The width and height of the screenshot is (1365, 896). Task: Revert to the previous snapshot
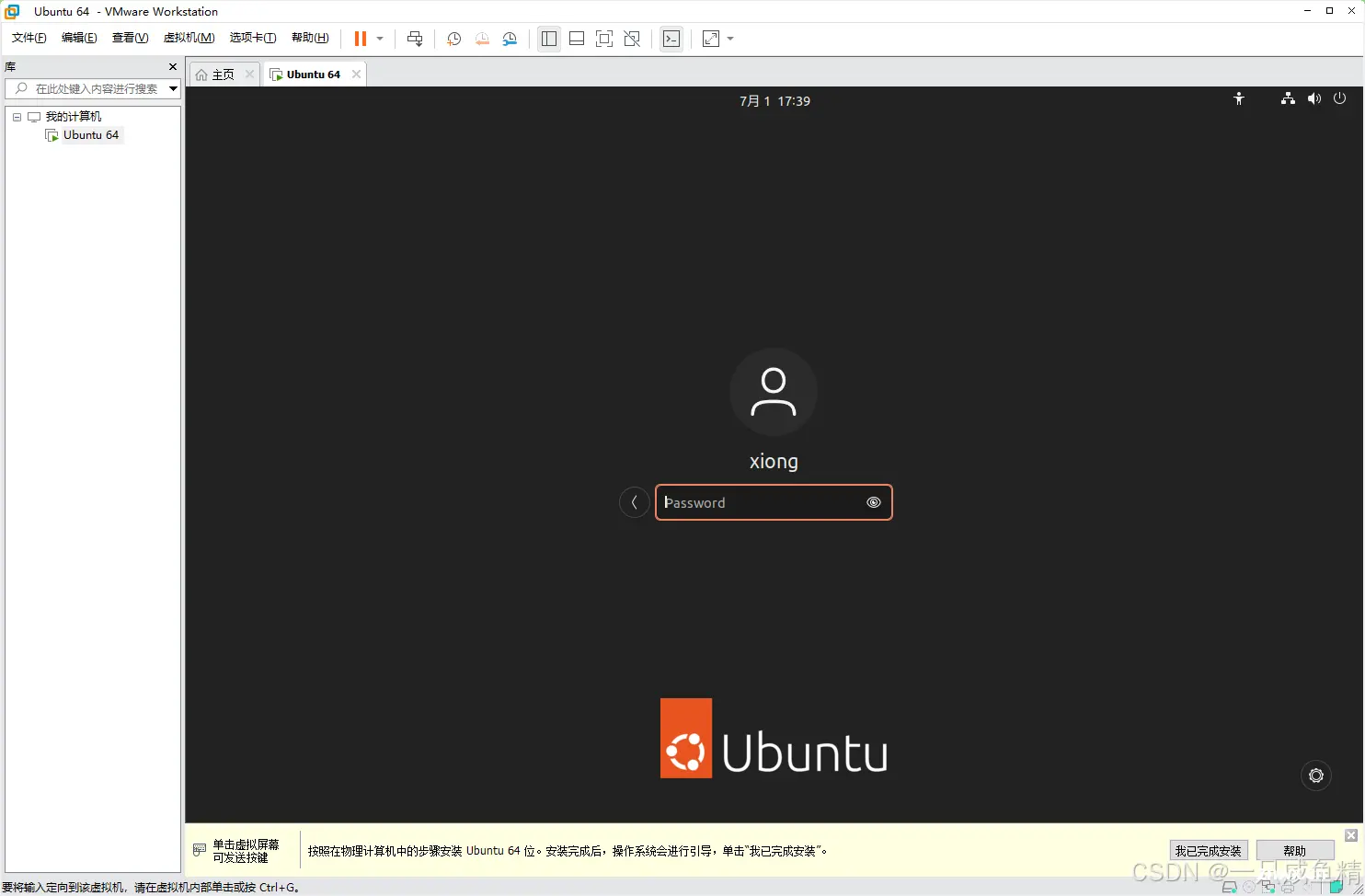click(x=482, y=39)
